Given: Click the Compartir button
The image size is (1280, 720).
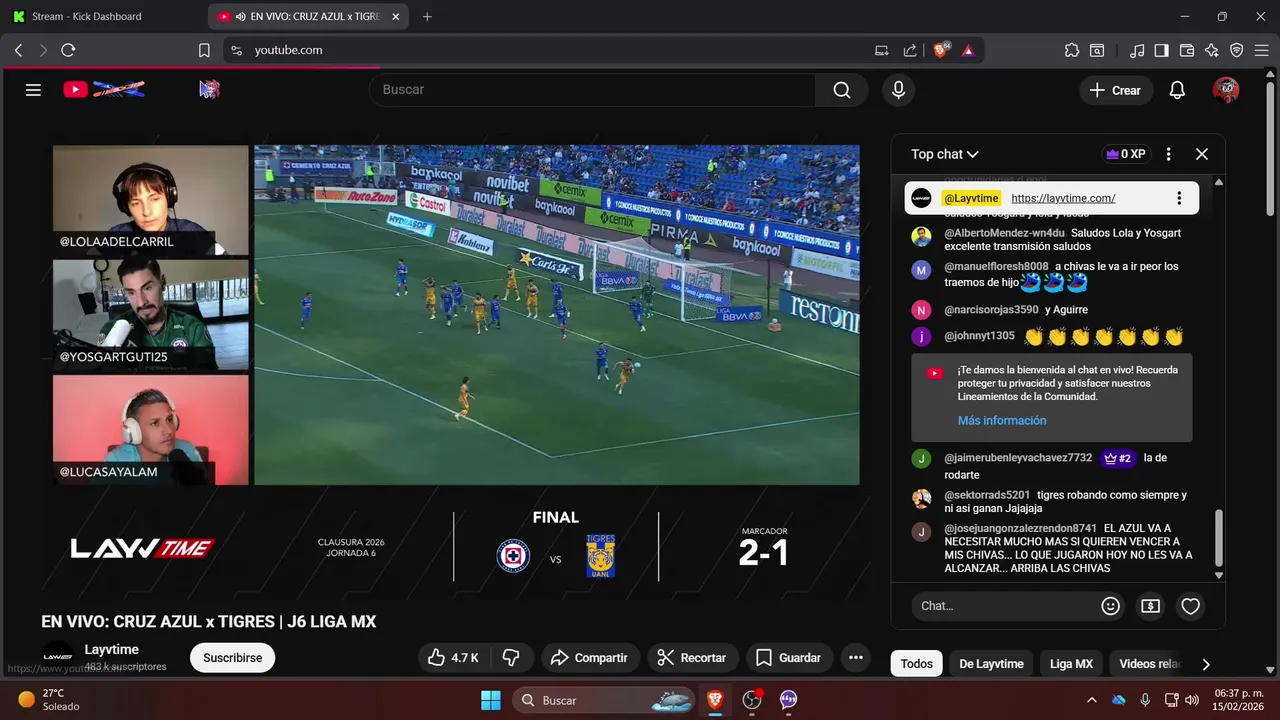Looking at the screenshot, I should pyautogui.click(x=590, y=657).
